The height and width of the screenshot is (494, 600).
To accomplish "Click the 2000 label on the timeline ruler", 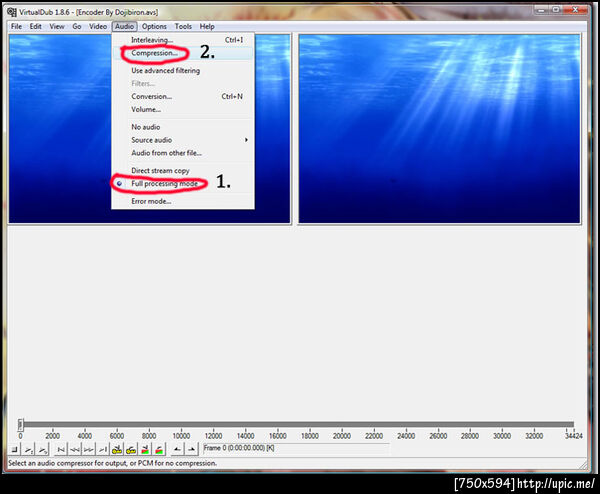I will (x=52, y=436).
